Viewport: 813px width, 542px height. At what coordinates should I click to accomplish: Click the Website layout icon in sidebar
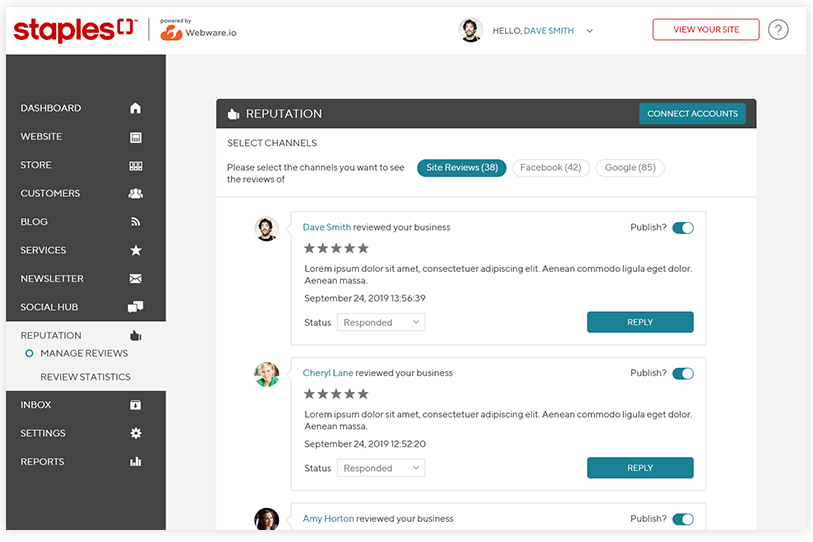point(135,137)
